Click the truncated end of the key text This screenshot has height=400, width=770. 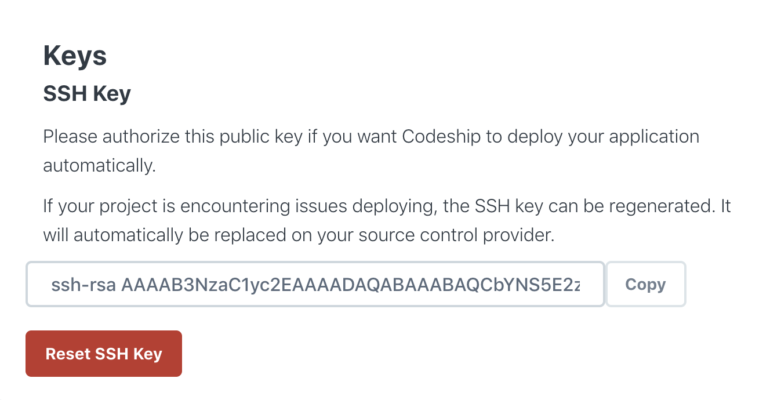tap(572, 285)
